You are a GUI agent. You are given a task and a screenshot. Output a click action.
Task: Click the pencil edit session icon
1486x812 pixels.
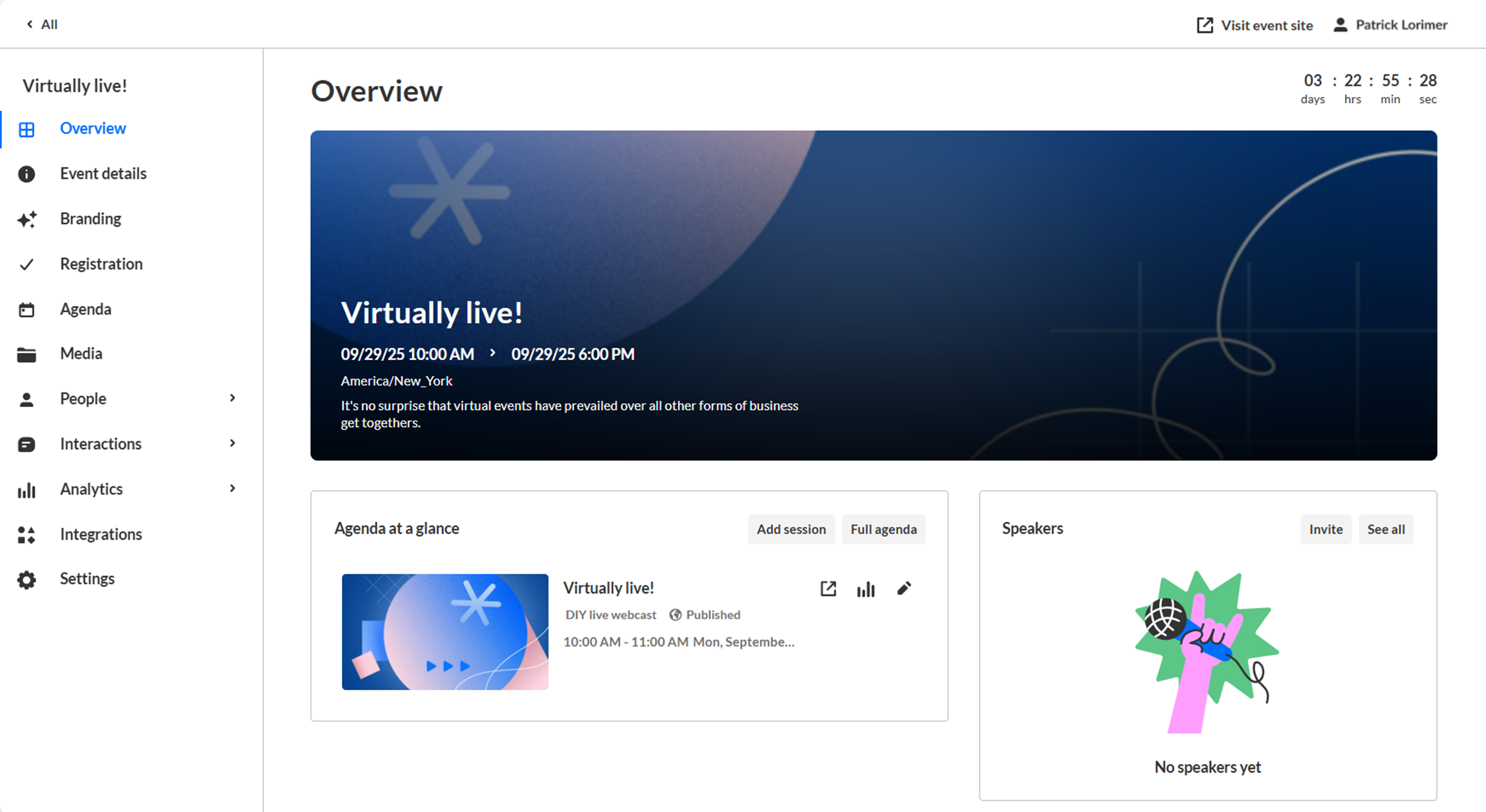pos(904,588)
